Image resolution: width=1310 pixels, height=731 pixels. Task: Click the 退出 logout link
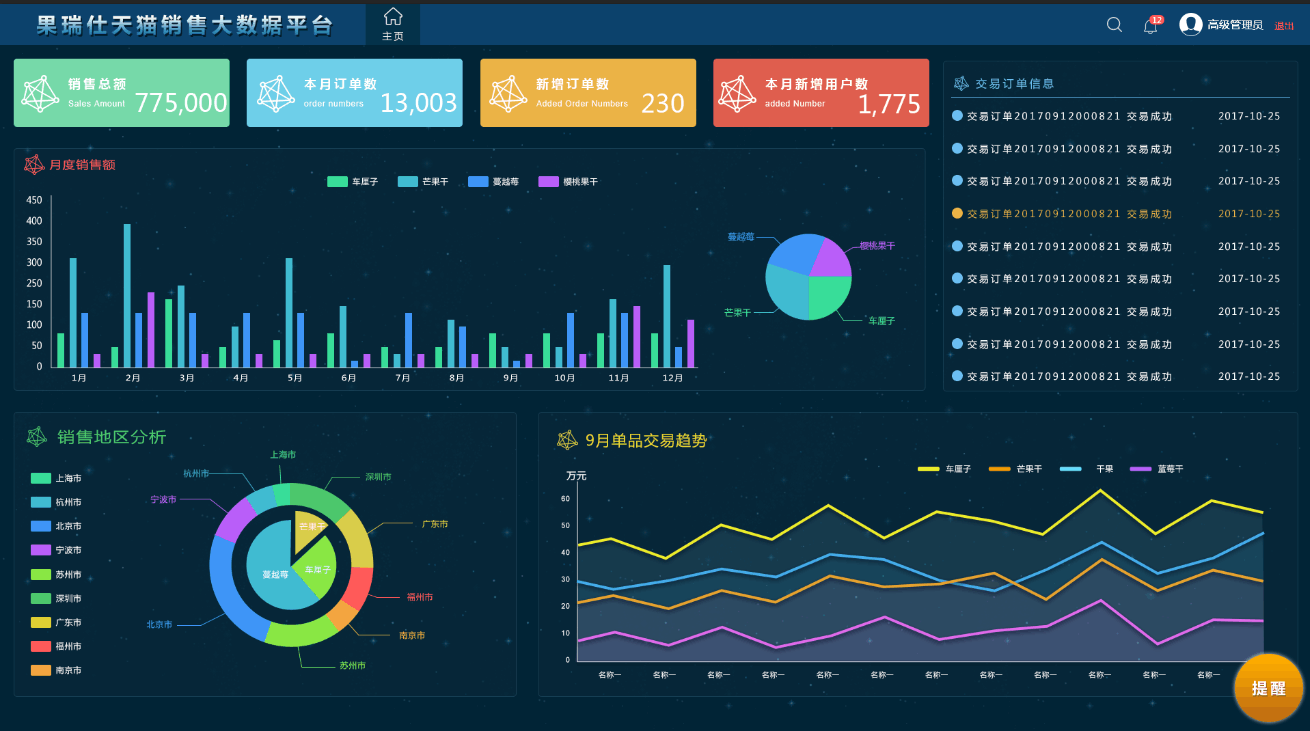tap(1284, 26)
